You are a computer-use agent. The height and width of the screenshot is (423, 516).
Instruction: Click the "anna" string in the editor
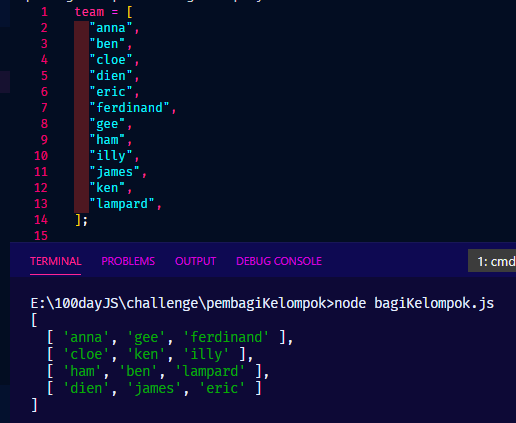[x=111, y=28]
